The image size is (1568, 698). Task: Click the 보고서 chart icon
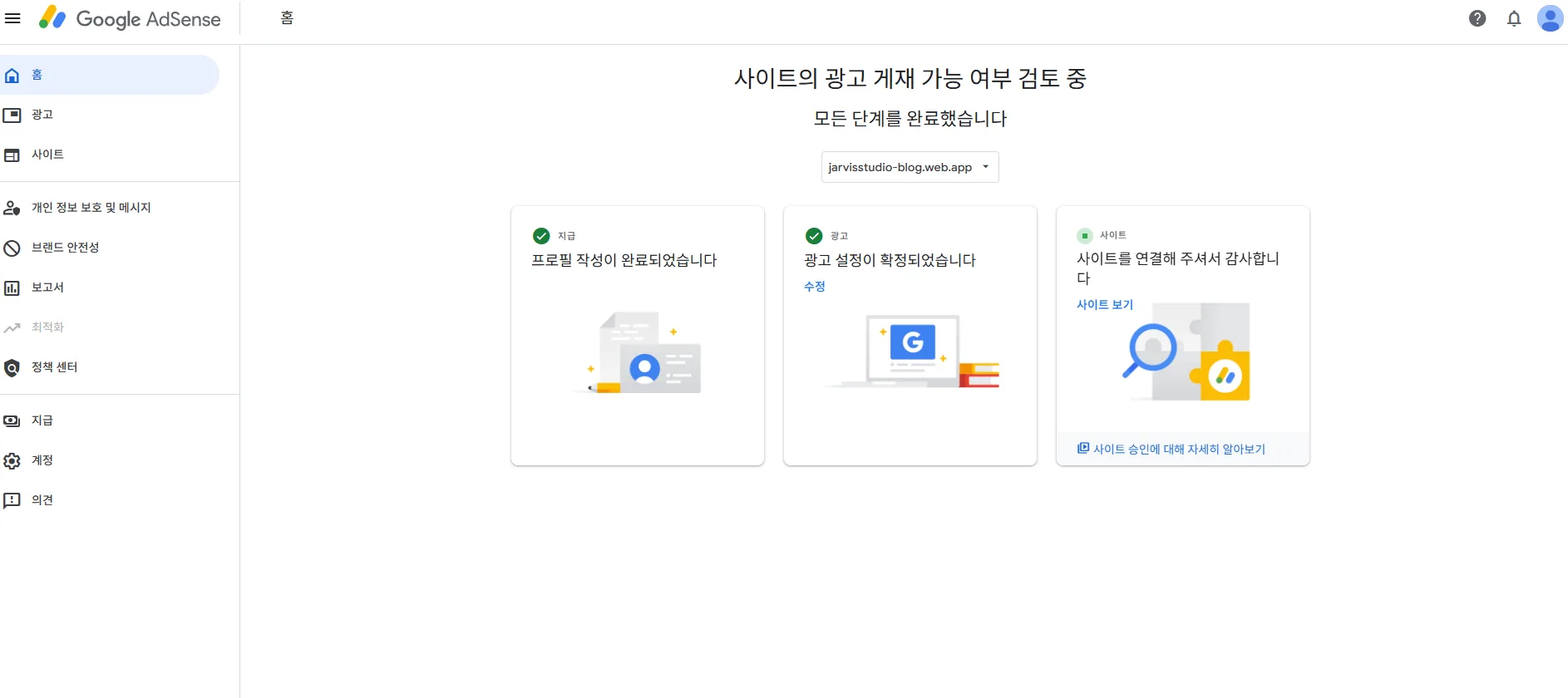(x=12, y=288)
